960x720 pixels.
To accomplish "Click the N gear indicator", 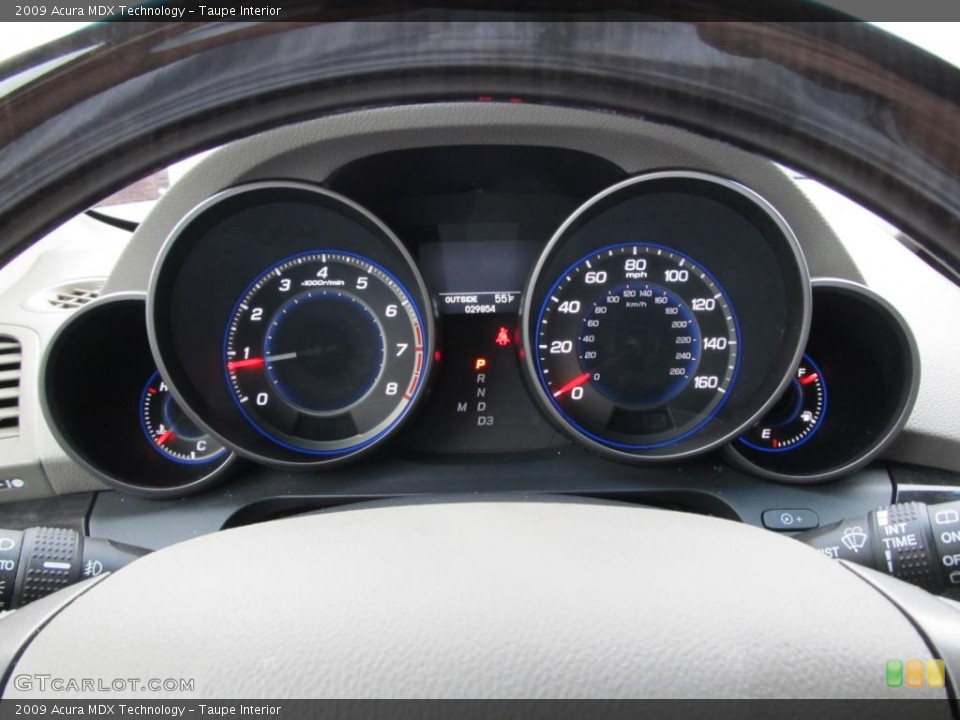I will tap(481, 392).
